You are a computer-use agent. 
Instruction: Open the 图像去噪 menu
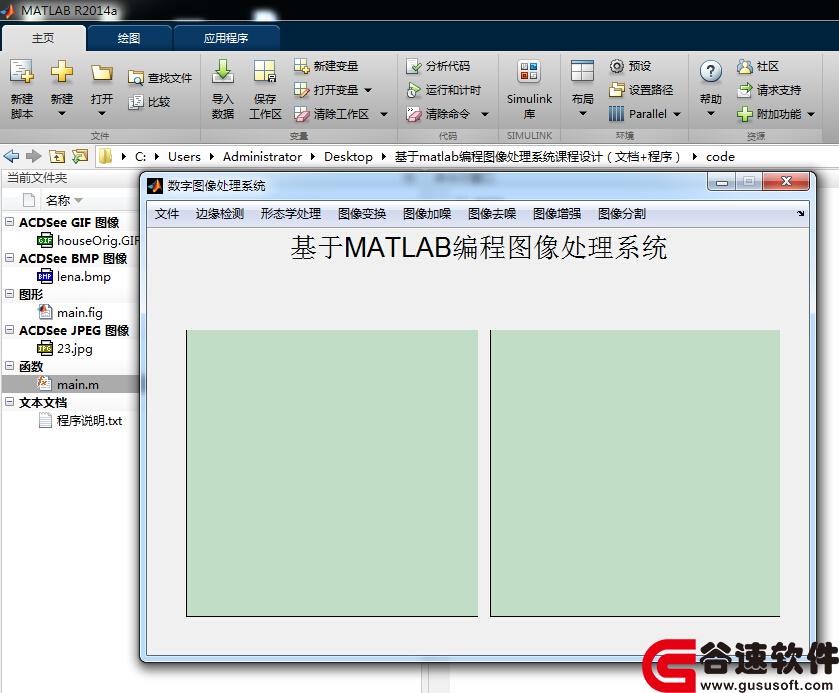tap(492, 214)
